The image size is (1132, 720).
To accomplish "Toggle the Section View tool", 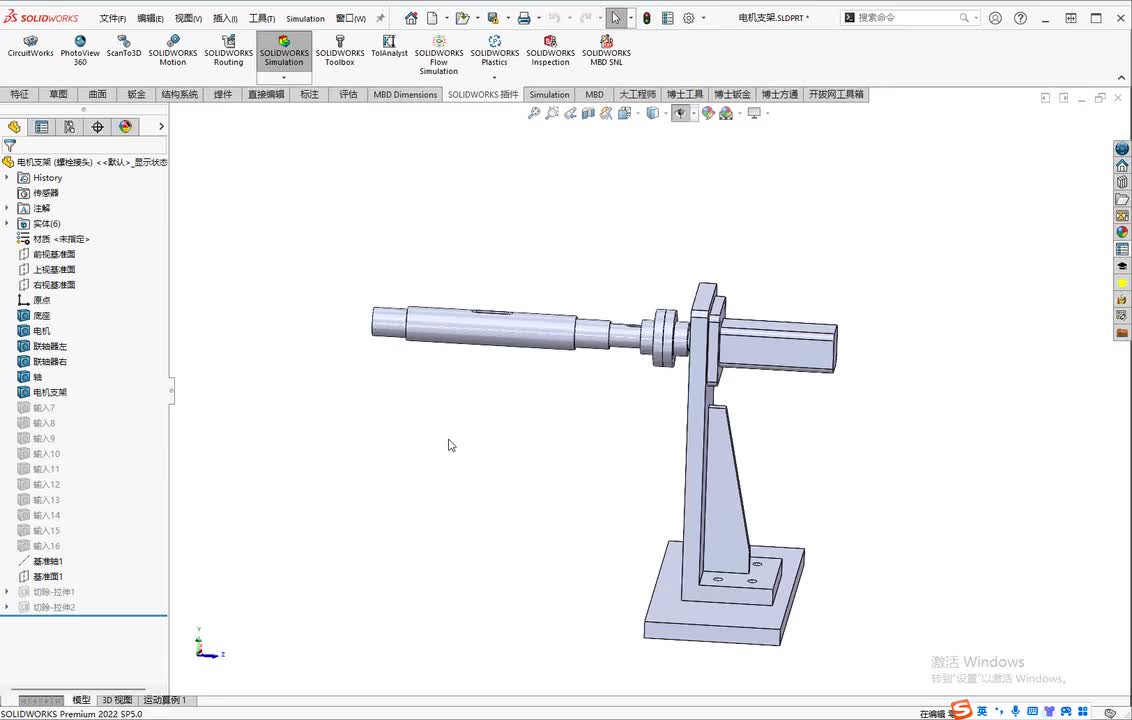I will [588, 113].
